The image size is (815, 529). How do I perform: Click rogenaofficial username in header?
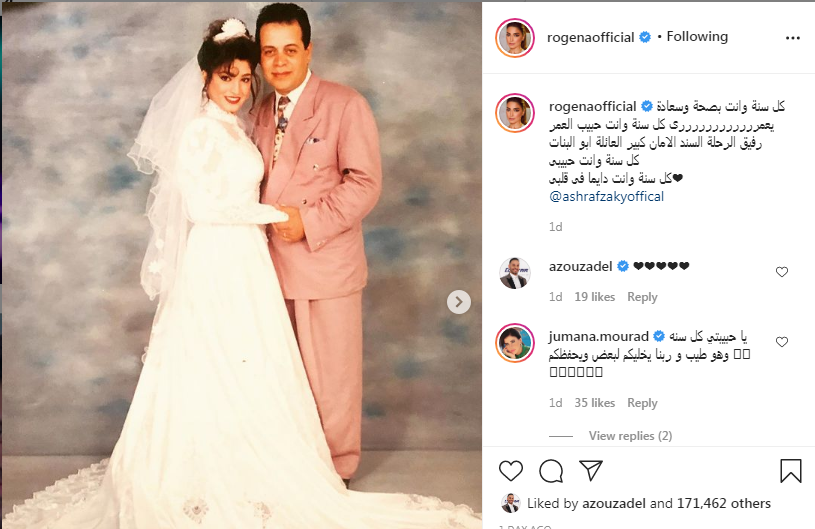590,37
